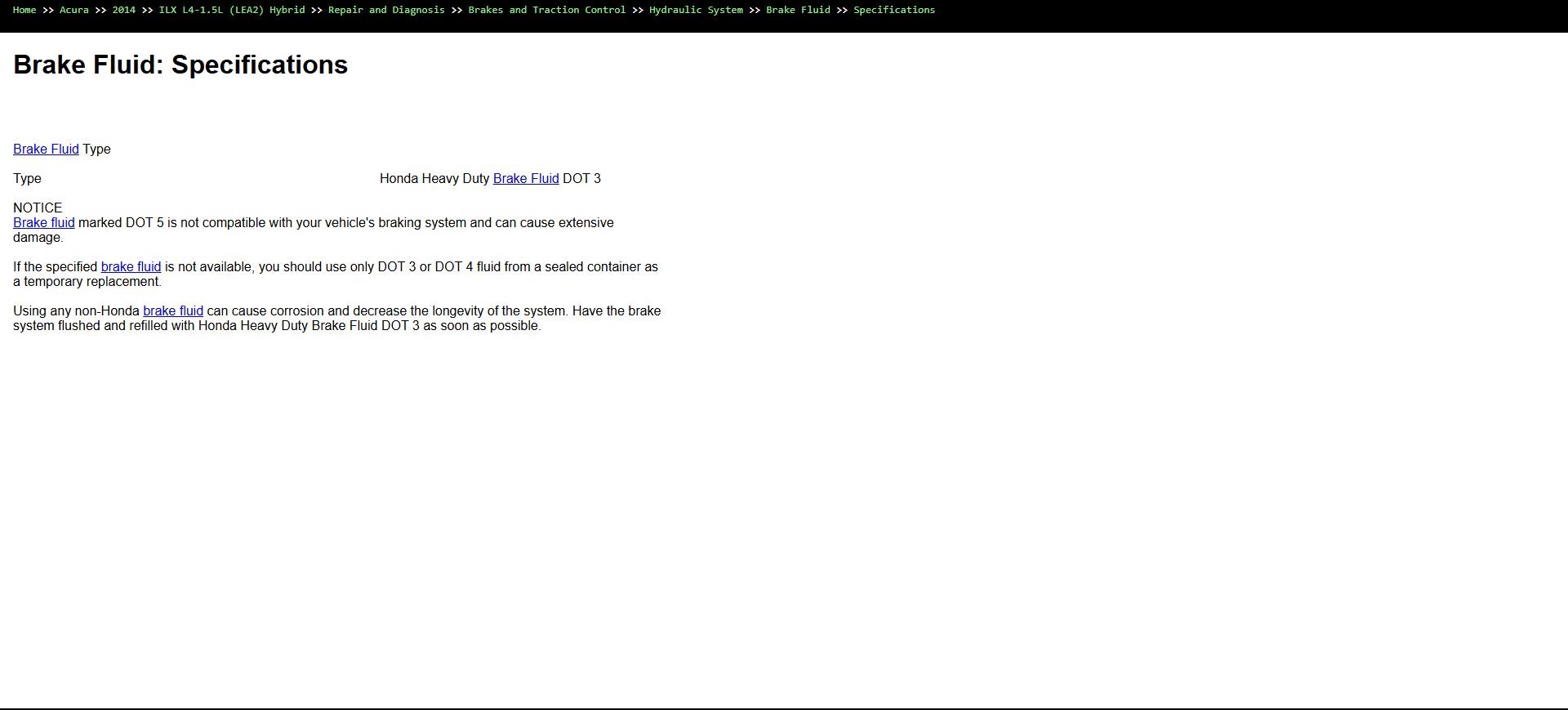
Task: Open brake fluid link after 'Using any non-Honda'
Action: point(173,311)
